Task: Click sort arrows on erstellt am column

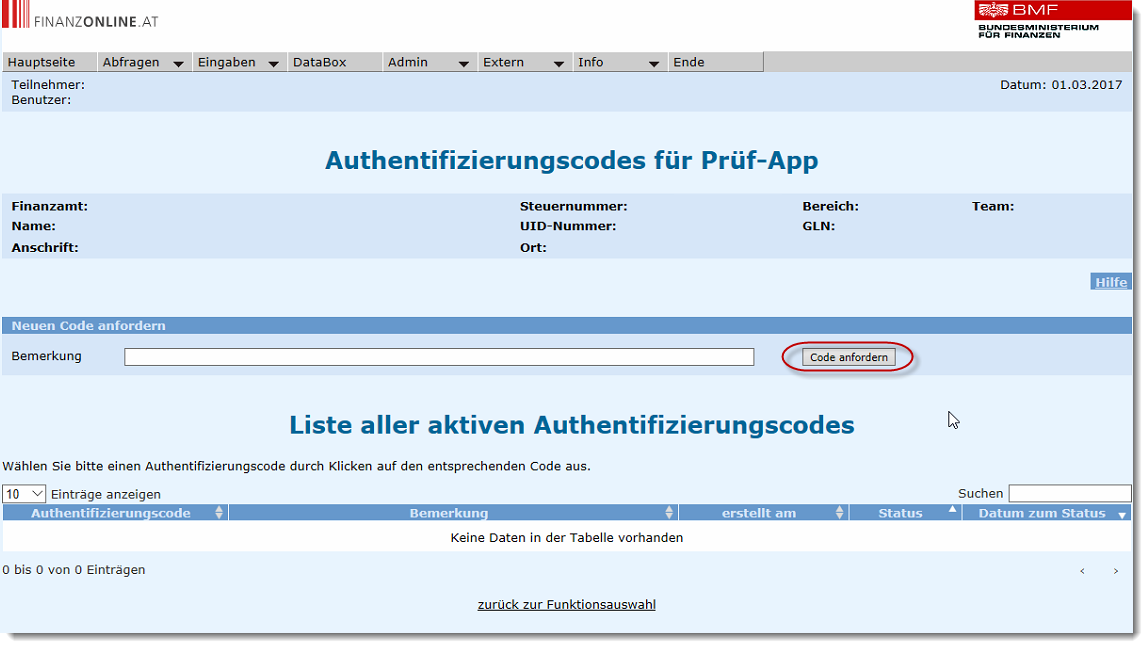Action: [x=840, y=513]
